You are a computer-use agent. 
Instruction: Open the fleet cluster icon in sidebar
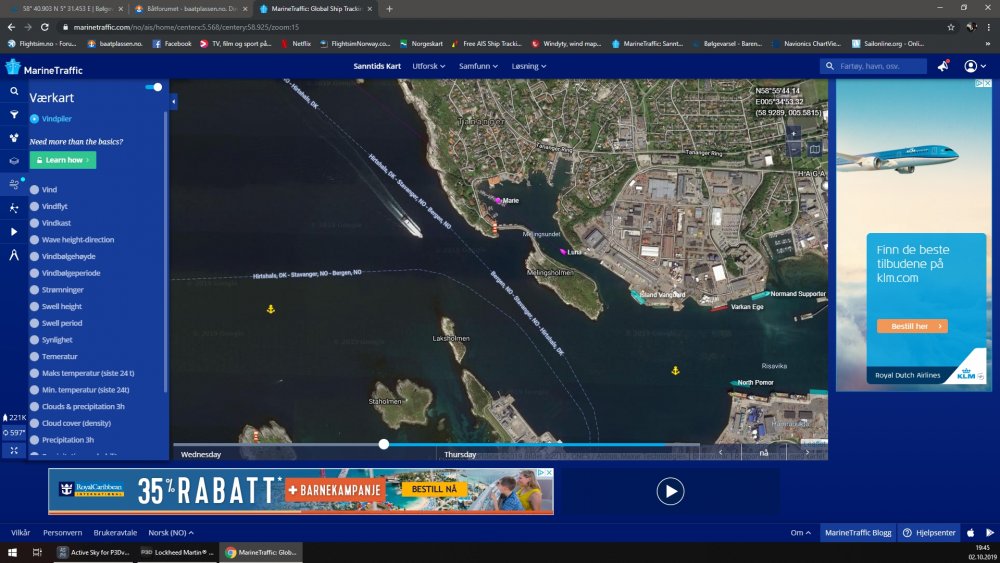(x=13, y=138)
